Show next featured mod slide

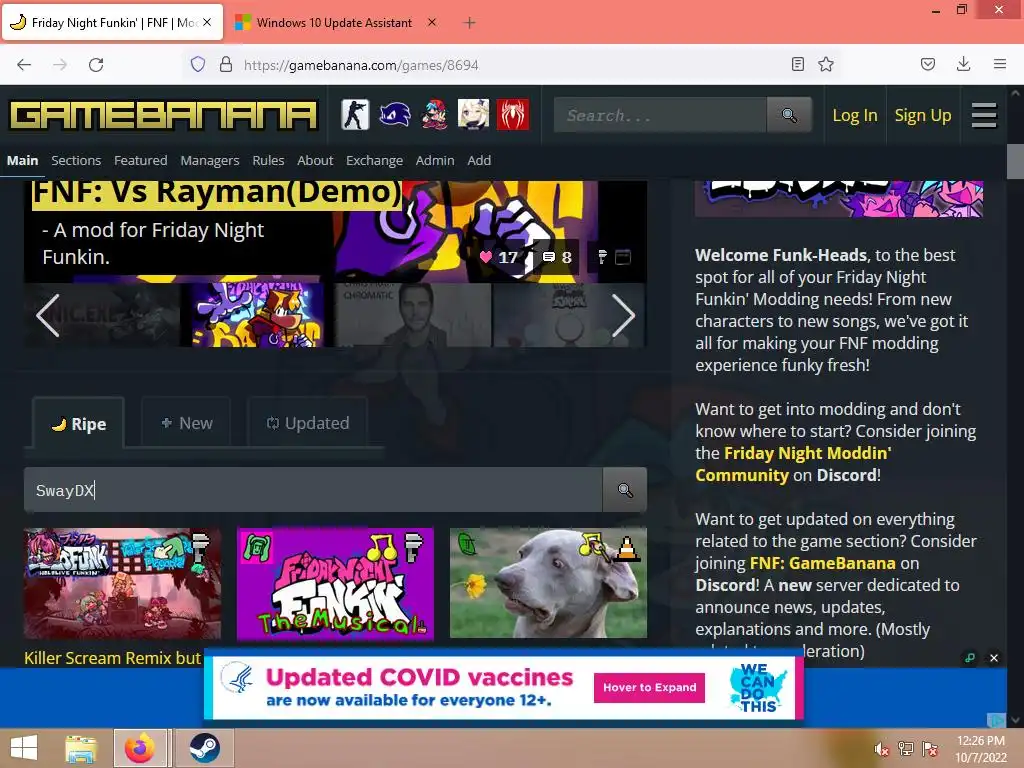click(624, 315)
